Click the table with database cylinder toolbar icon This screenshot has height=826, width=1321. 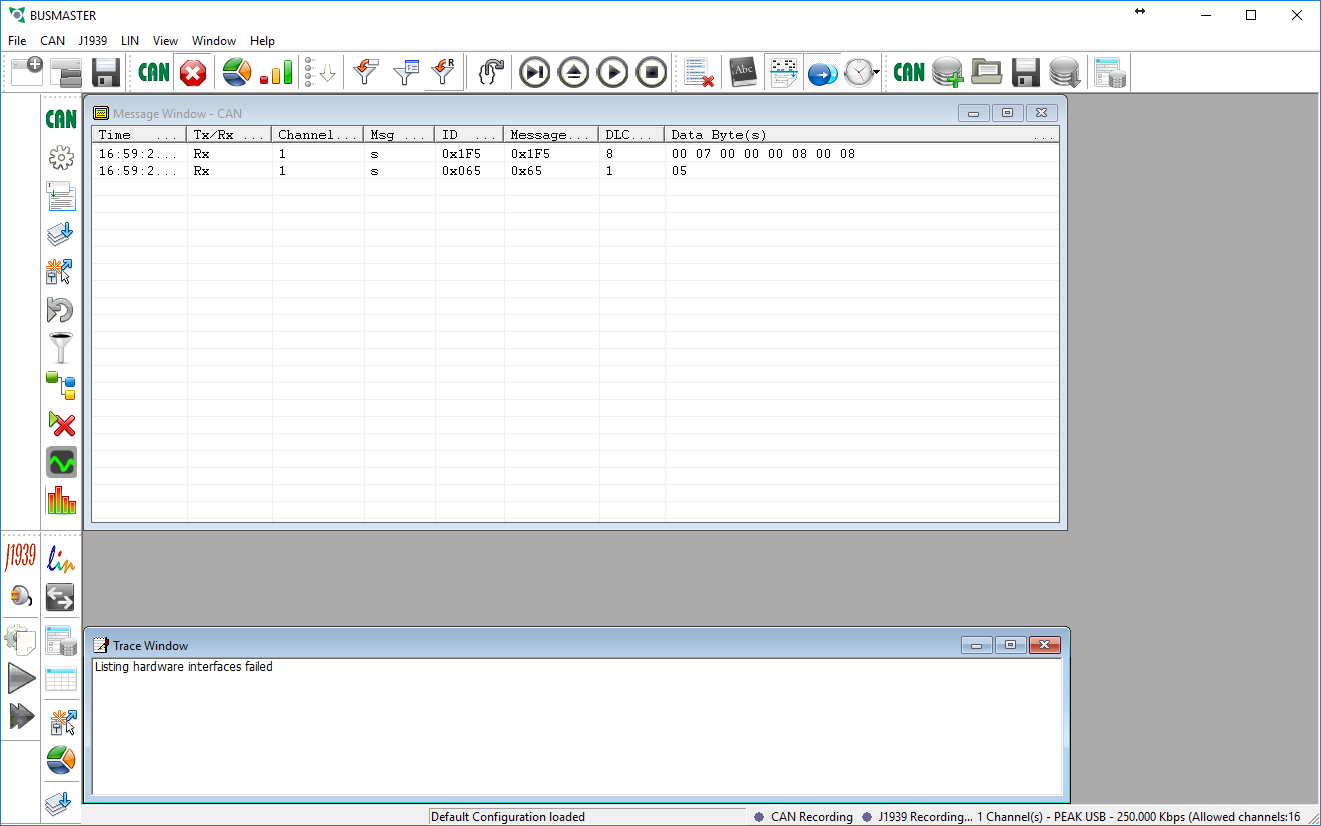1110,72
